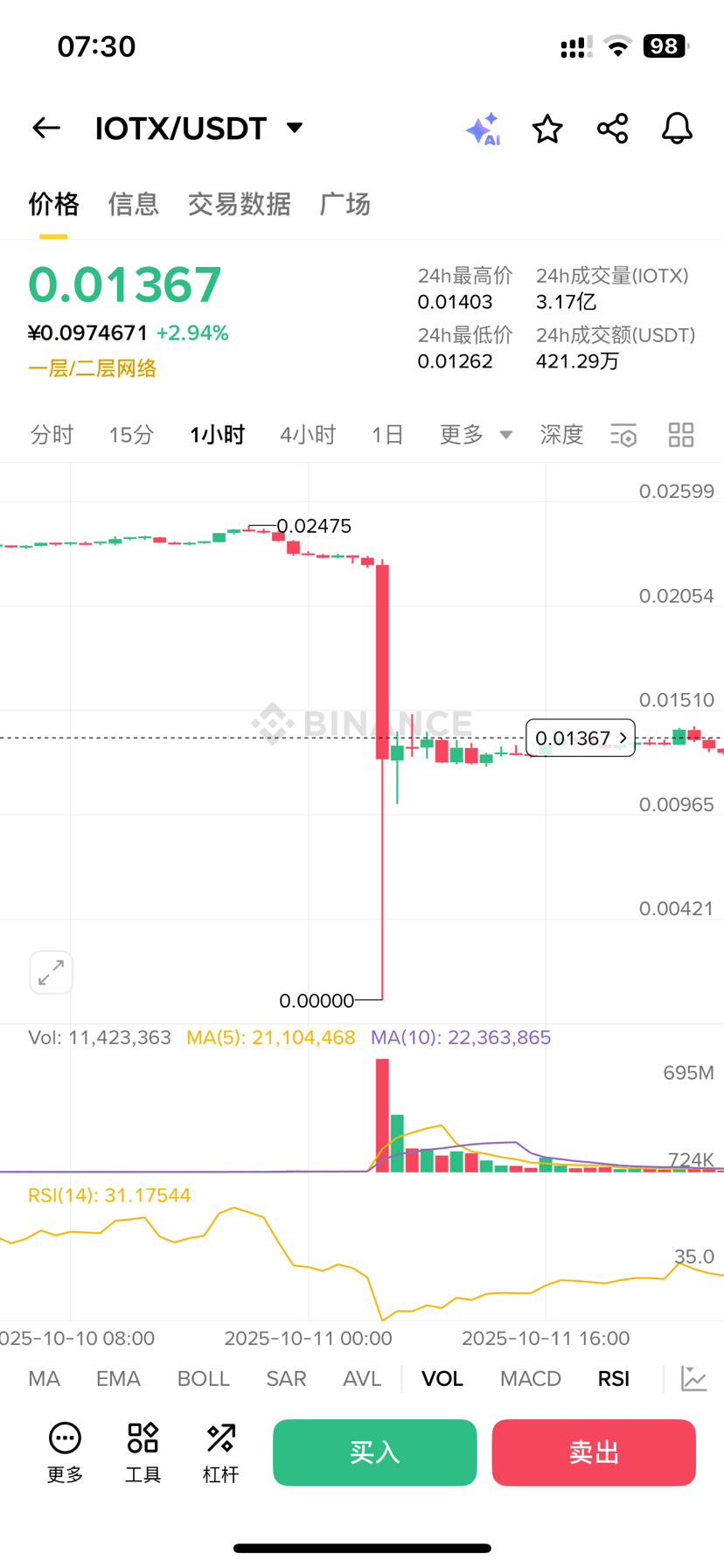The image size is (724, 1568).
Task: Toggle the VOL indicator
Action: tap(442, 1379)
